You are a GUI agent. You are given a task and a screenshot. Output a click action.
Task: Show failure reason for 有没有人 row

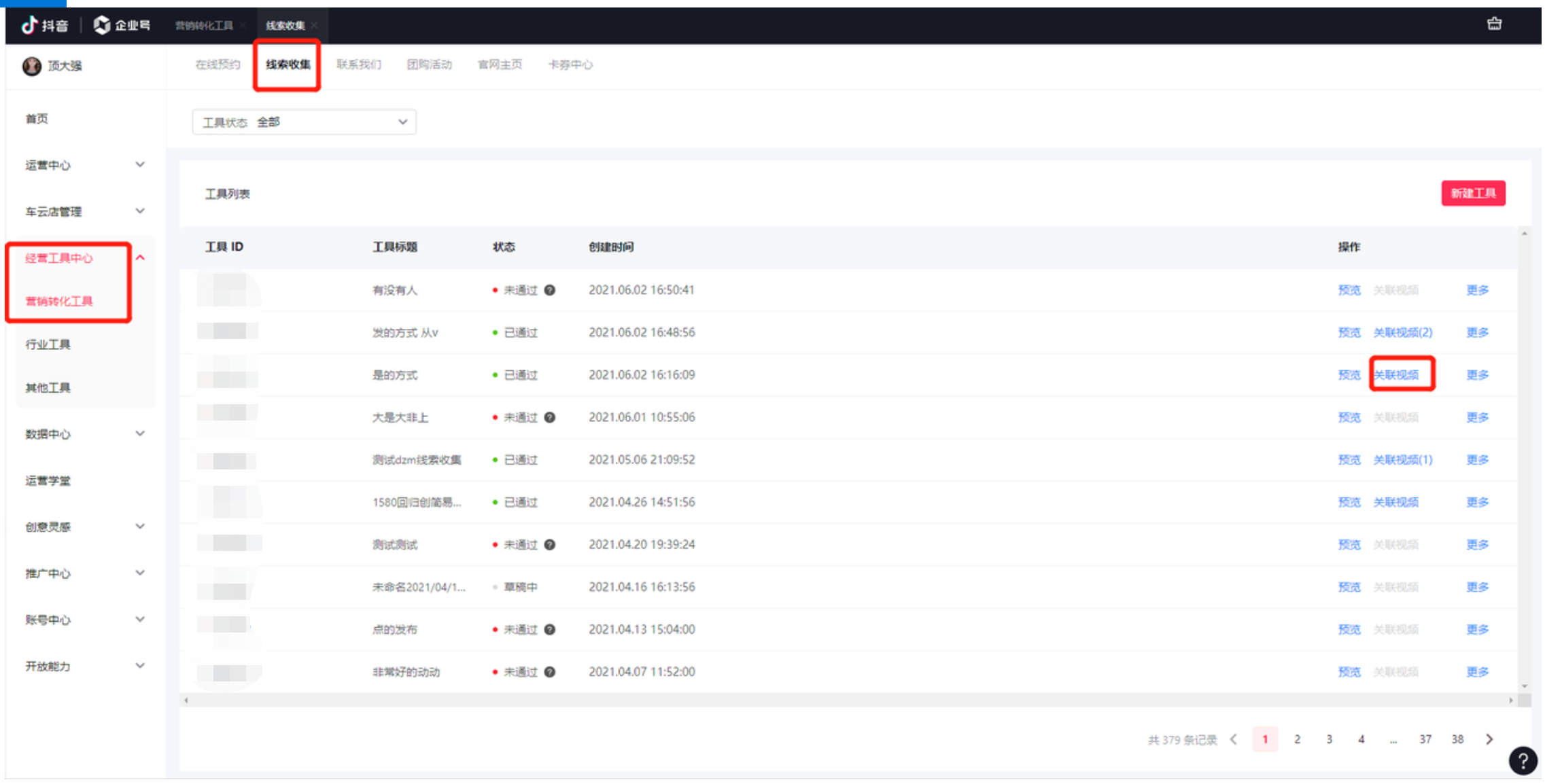click(x=550, y=290)
